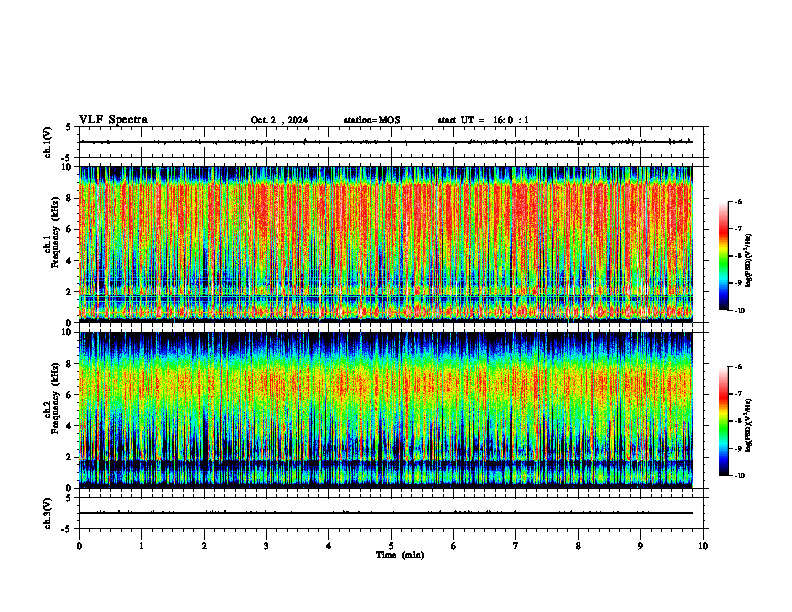The height and width of the screenshot is (612, 792).
Task: Click time axis tick label "4"
Action: (x=329, y=546)
